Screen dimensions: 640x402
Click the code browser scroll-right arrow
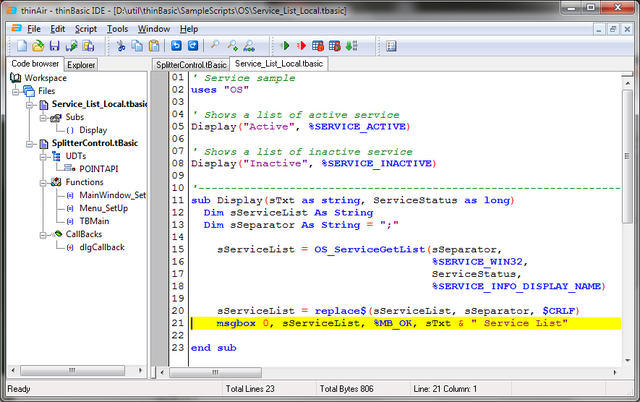point(140,371)
